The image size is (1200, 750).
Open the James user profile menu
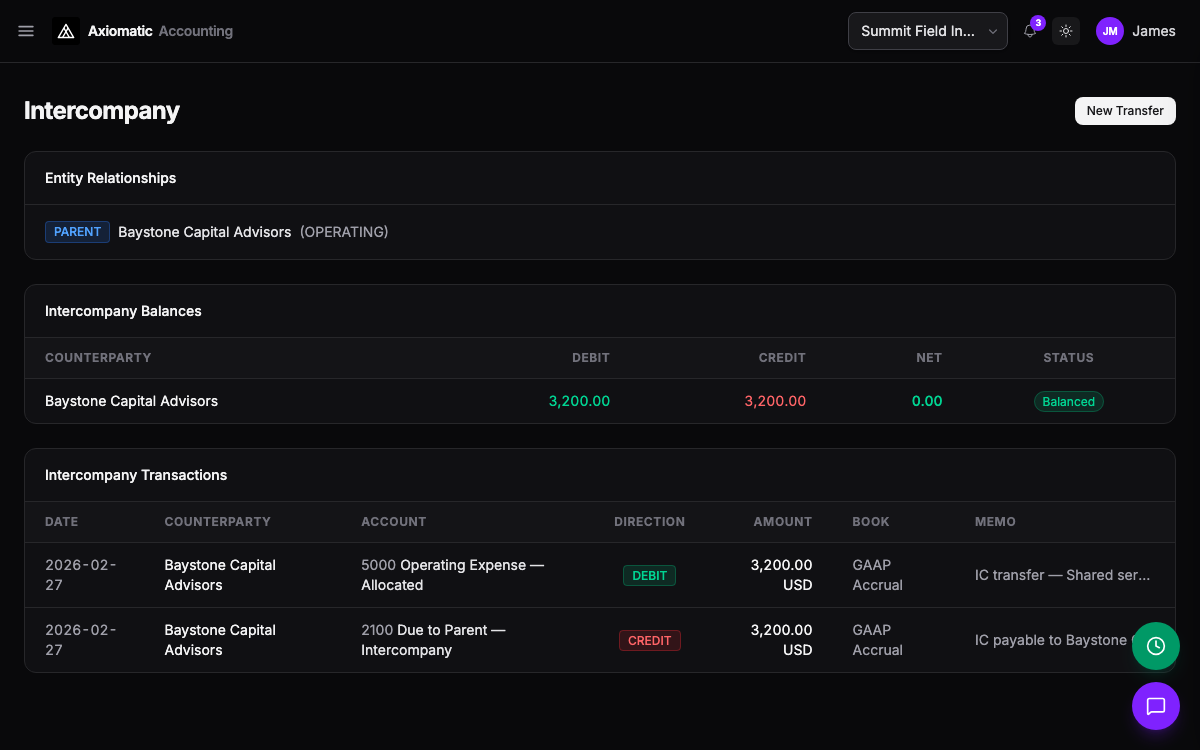pyautogui.click(x=1136, y=31)
